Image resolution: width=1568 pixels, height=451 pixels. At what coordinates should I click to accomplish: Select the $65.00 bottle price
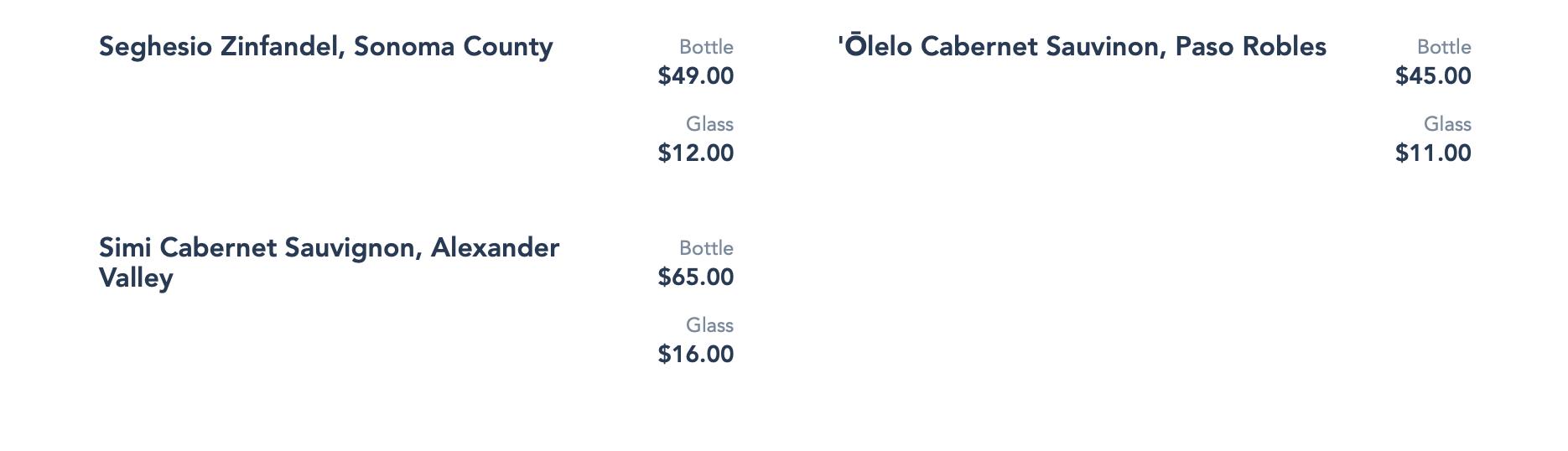coord(696,277)
